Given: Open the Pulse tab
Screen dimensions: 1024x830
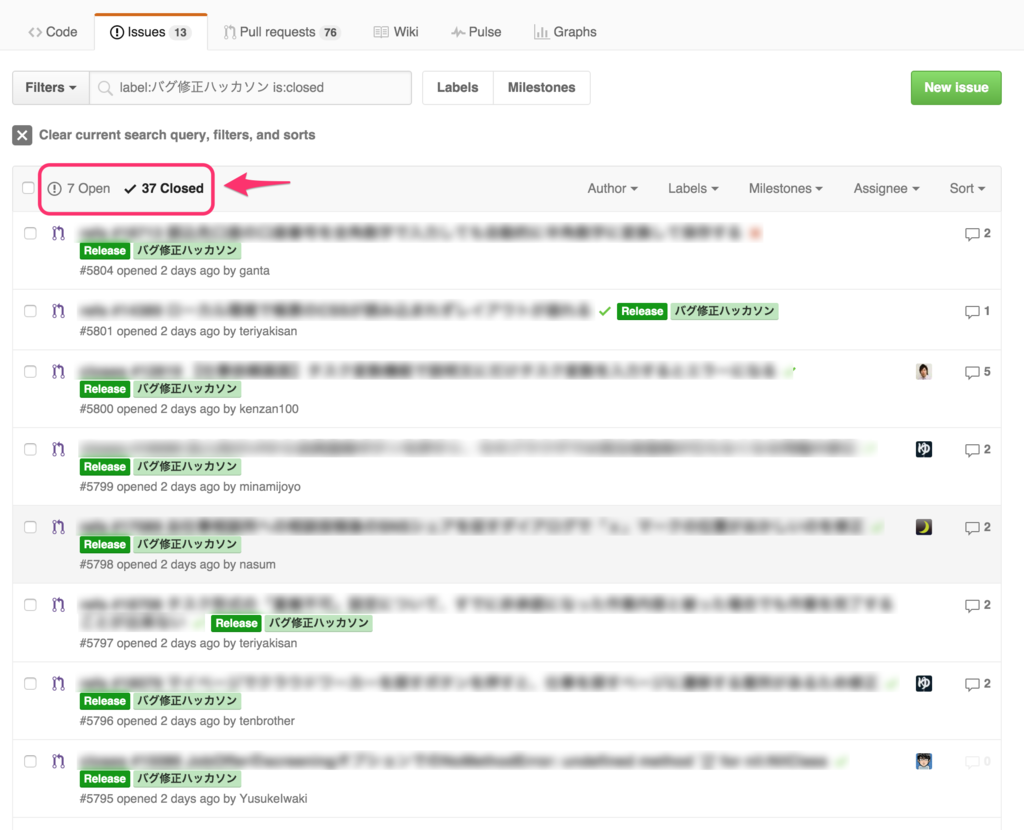Looking at the screenshot, I should coord(476,32).
